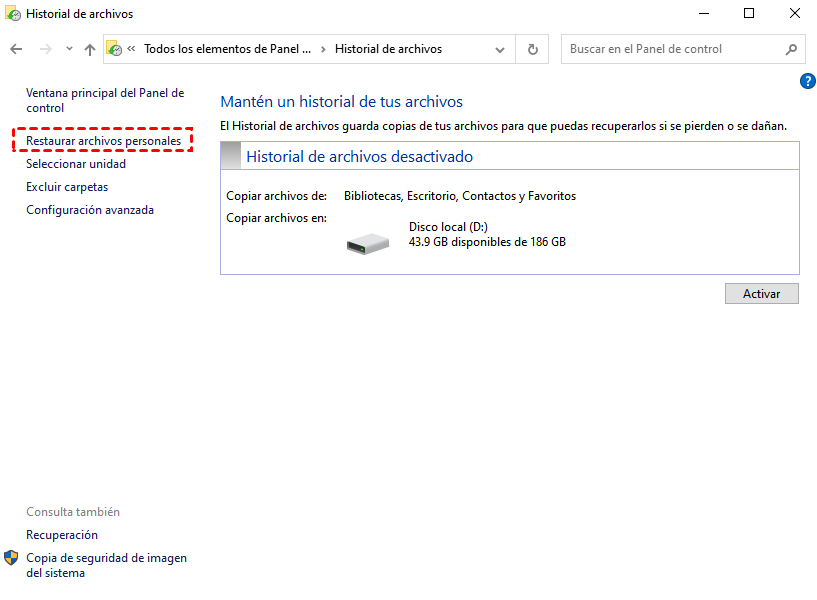Open Configuración avanzada
Viewport: 817px width, 600px height.
(90, 210)
